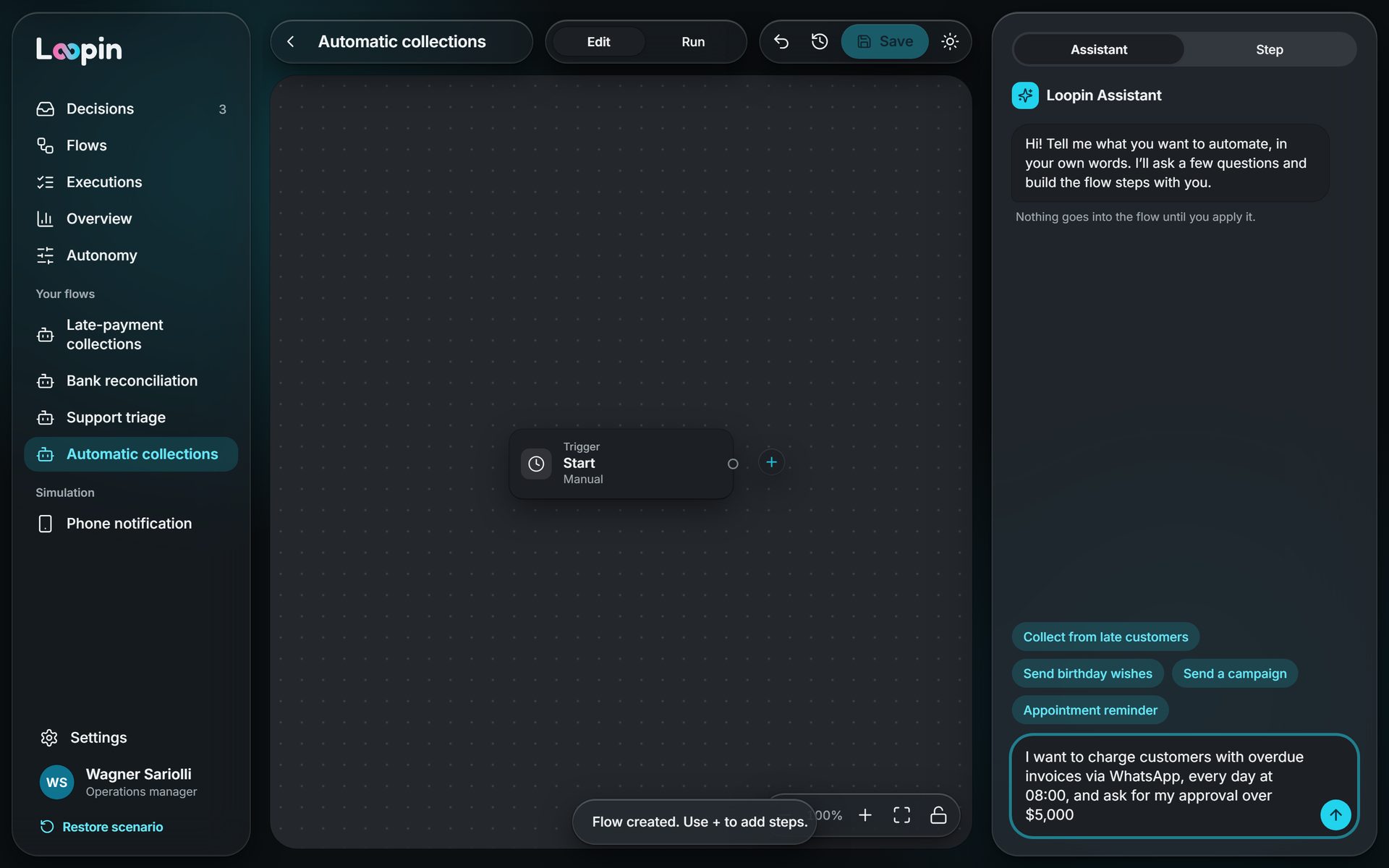Pick the Collect from late customers suggestion

(x=1105, y=637)
